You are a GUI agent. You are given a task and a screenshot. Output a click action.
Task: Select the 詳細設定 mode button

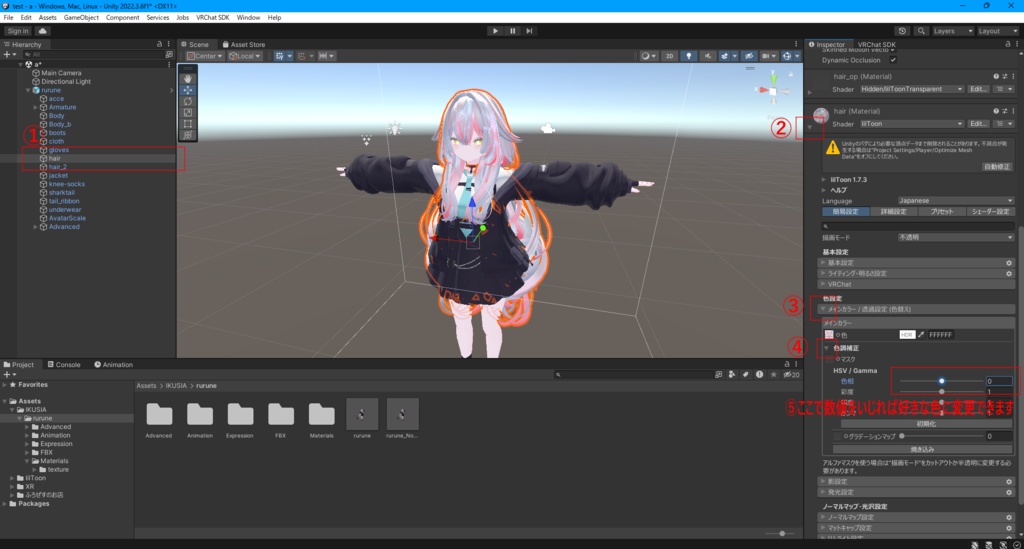[x=893, y=212]
